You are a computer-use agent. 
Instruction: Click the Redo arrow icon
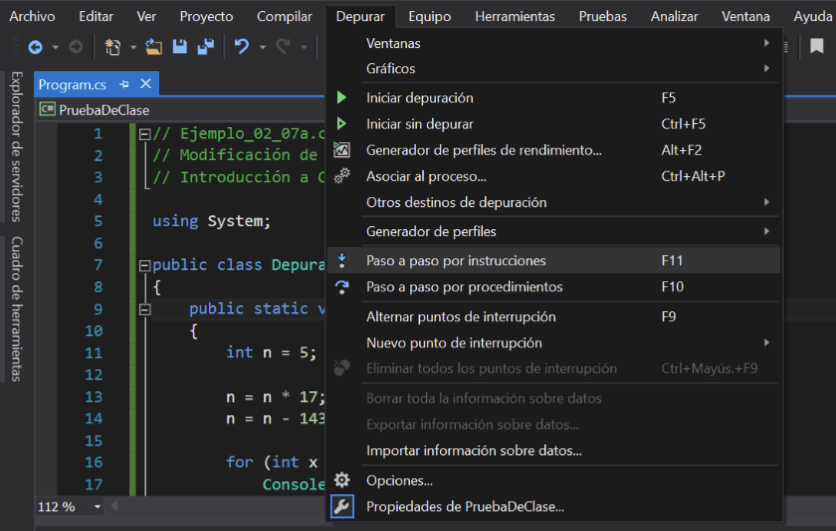pos(283,47)
